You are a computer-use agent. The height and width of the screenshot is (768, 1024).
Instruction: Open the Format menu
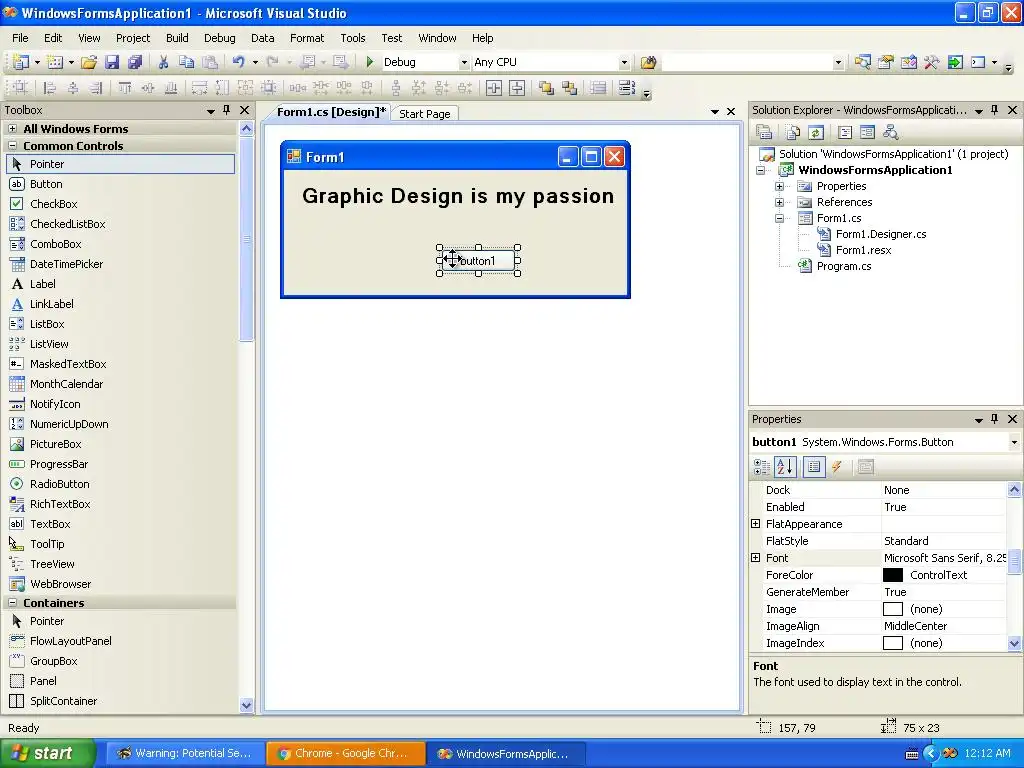click(307, 38)
